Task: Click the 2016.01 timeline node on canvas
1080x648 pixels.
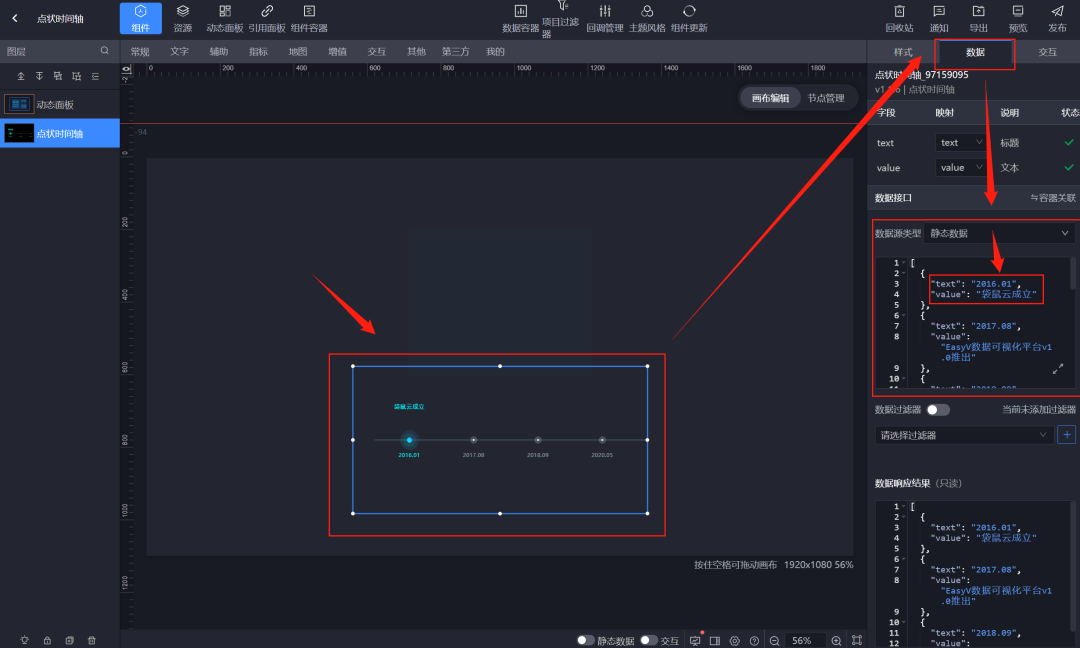Action: click(x=409, y=440)
